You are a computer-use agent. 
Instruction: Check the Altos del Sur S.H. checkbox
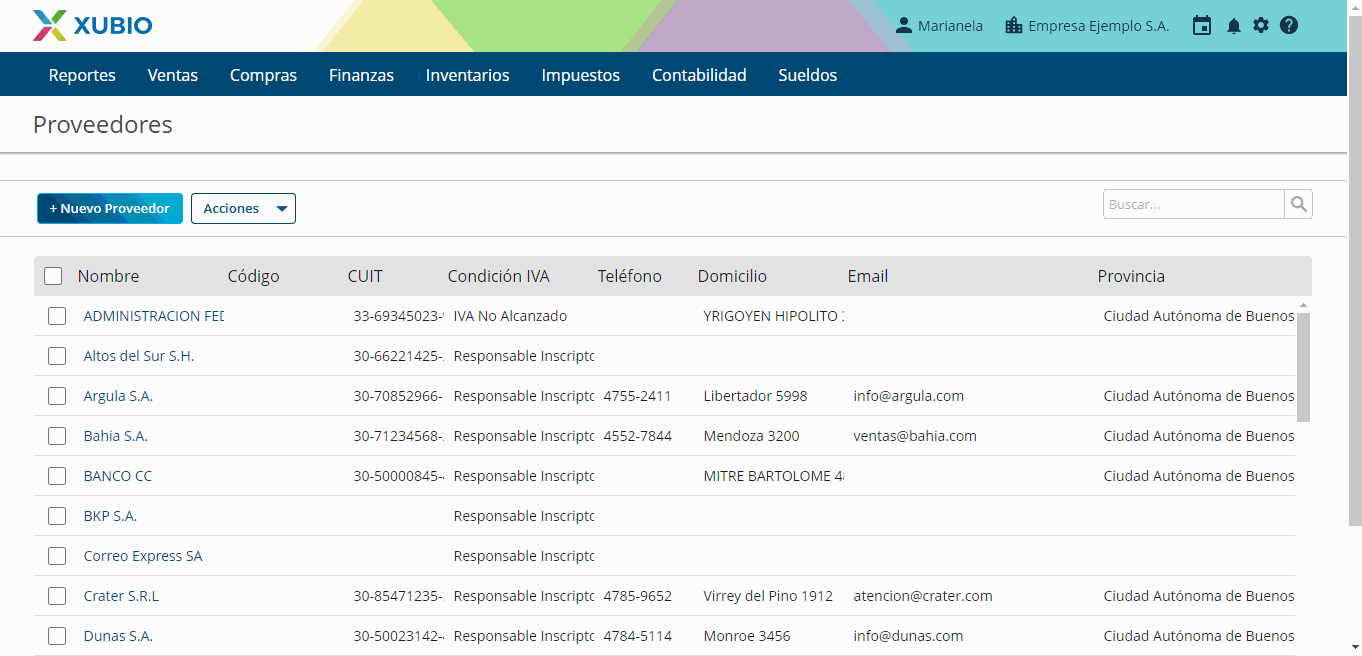click(x=57, y=356)
